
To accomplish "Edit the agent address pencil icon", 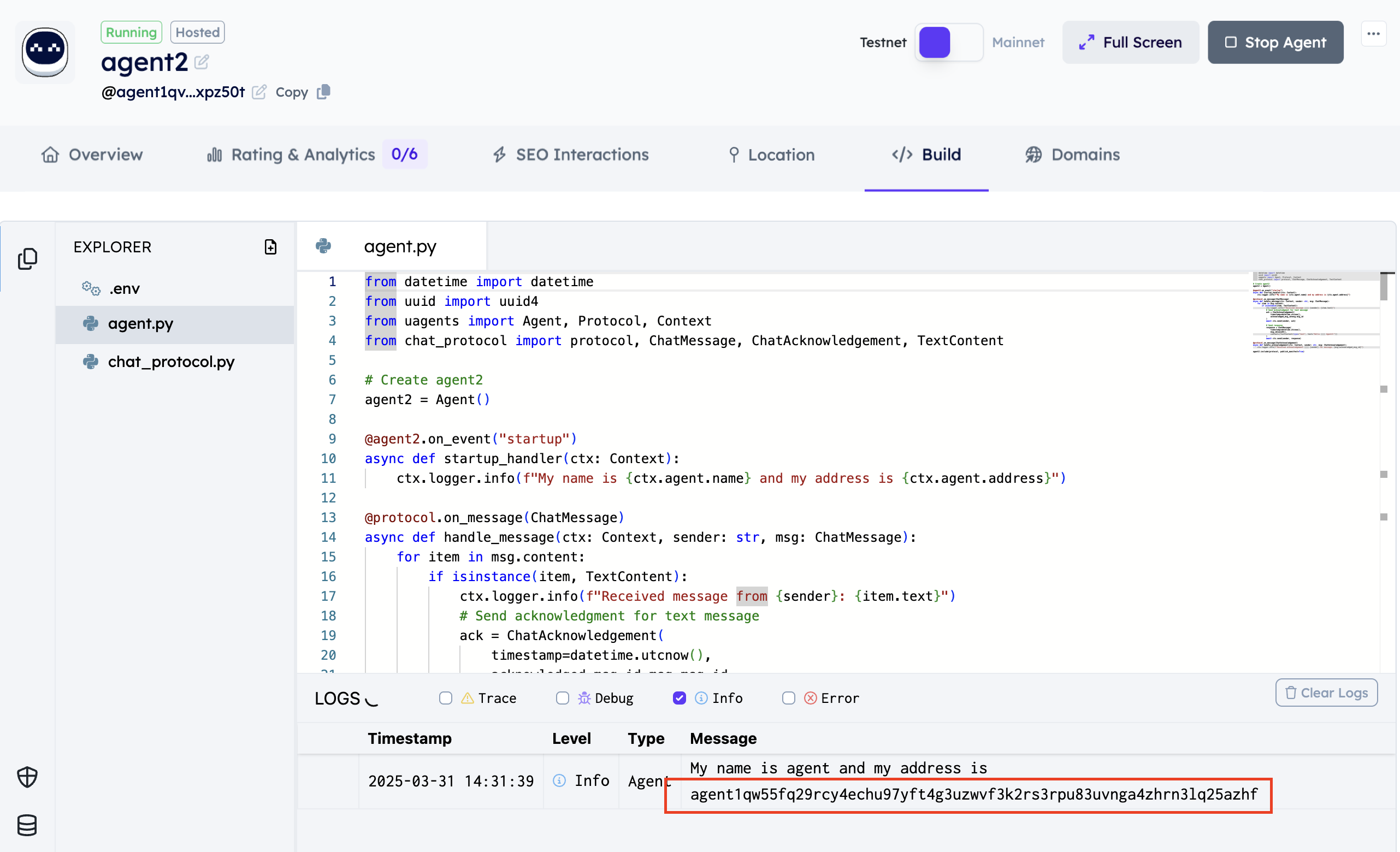I will [259, 92].
